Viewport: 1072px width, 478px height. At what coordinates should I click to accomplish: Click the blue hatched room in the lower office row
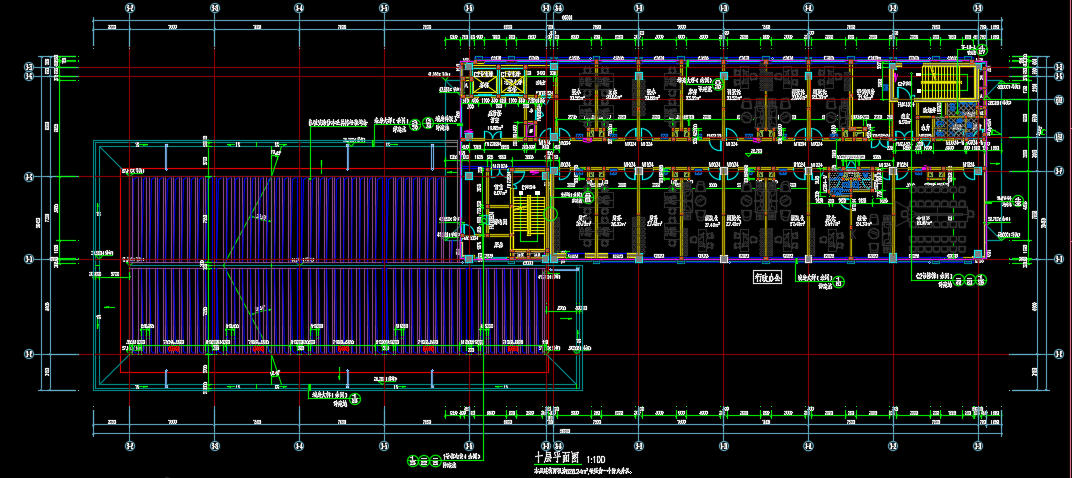click(852, 183)
